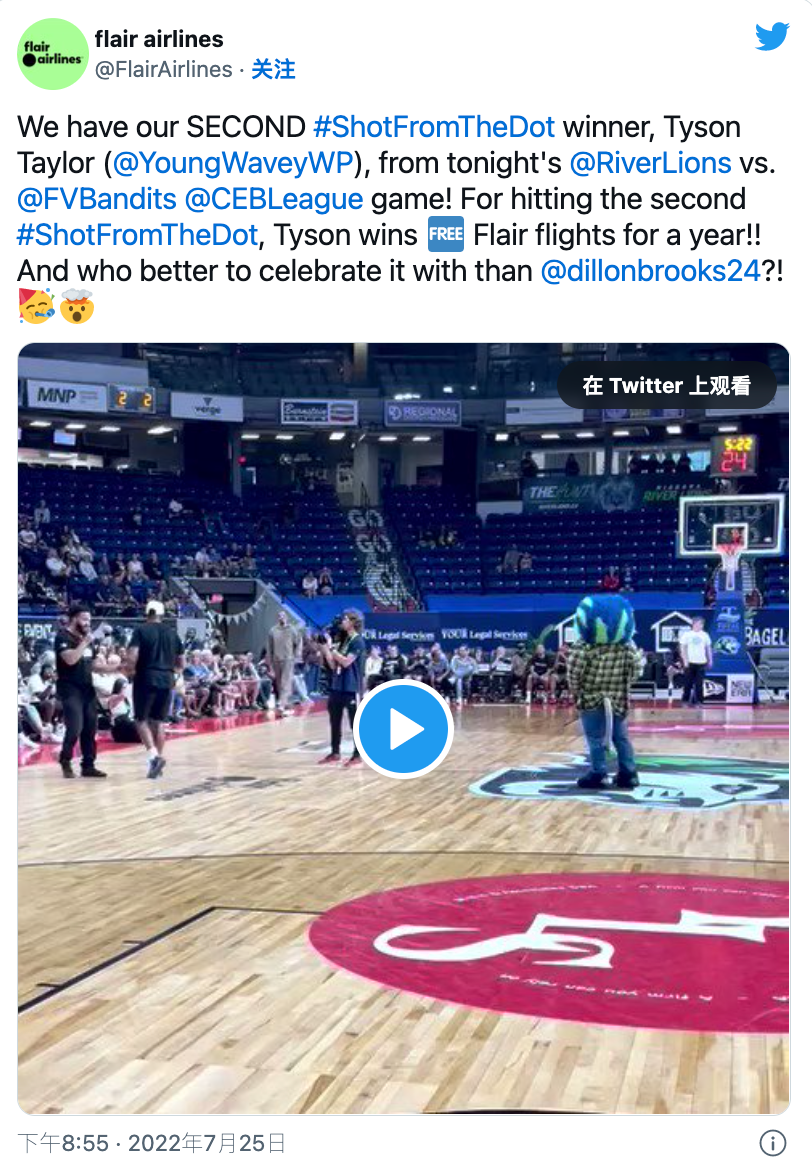Click the party face emoji
Viewport: 812px width, 1168px height.
37,306
